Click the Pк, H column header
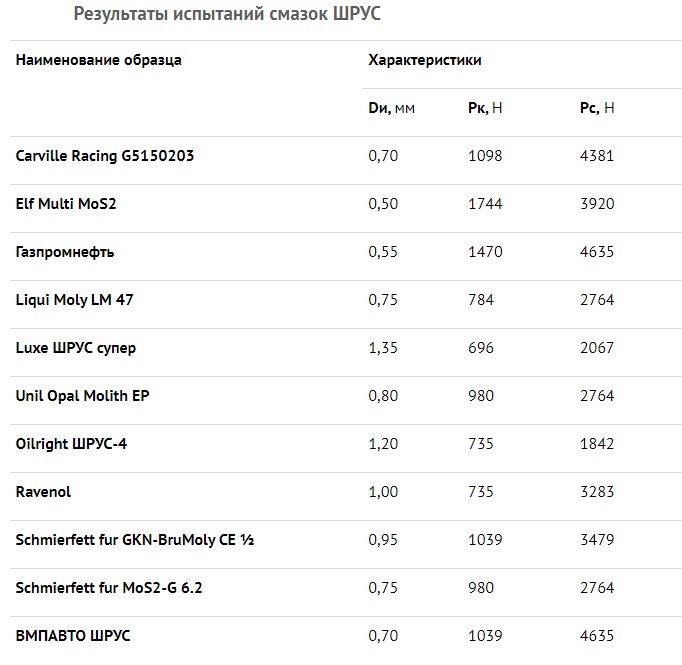682x665 pixels. (485, 108)
